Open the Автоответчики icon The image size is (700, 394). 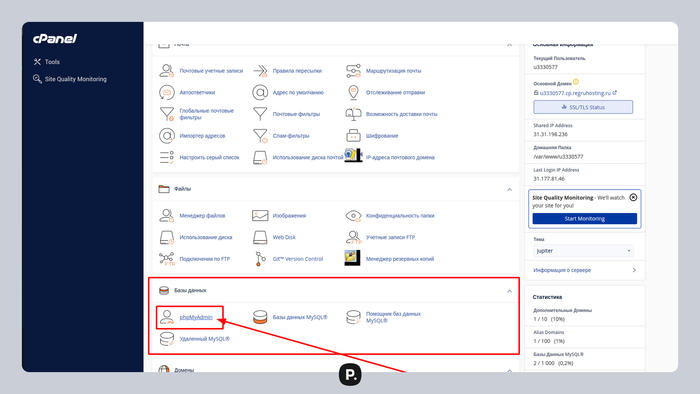pyautogui.click(x=167, y=92)
